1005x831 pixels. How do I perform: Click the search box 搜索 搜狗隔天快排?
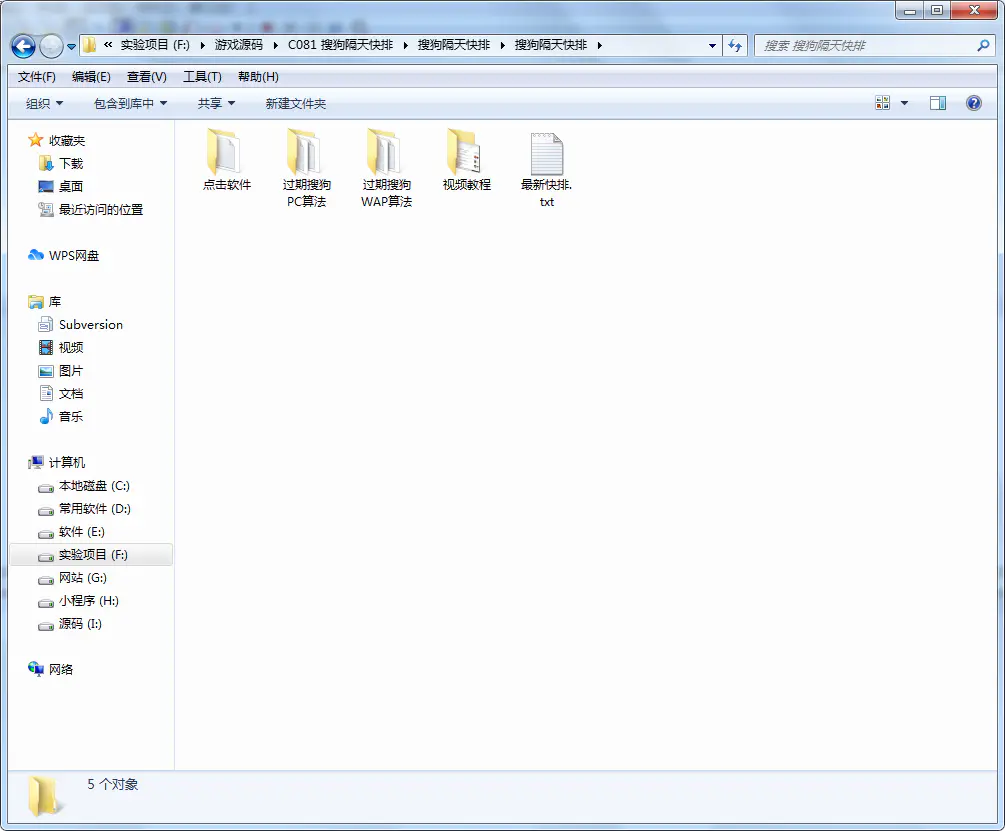[865, 46]
